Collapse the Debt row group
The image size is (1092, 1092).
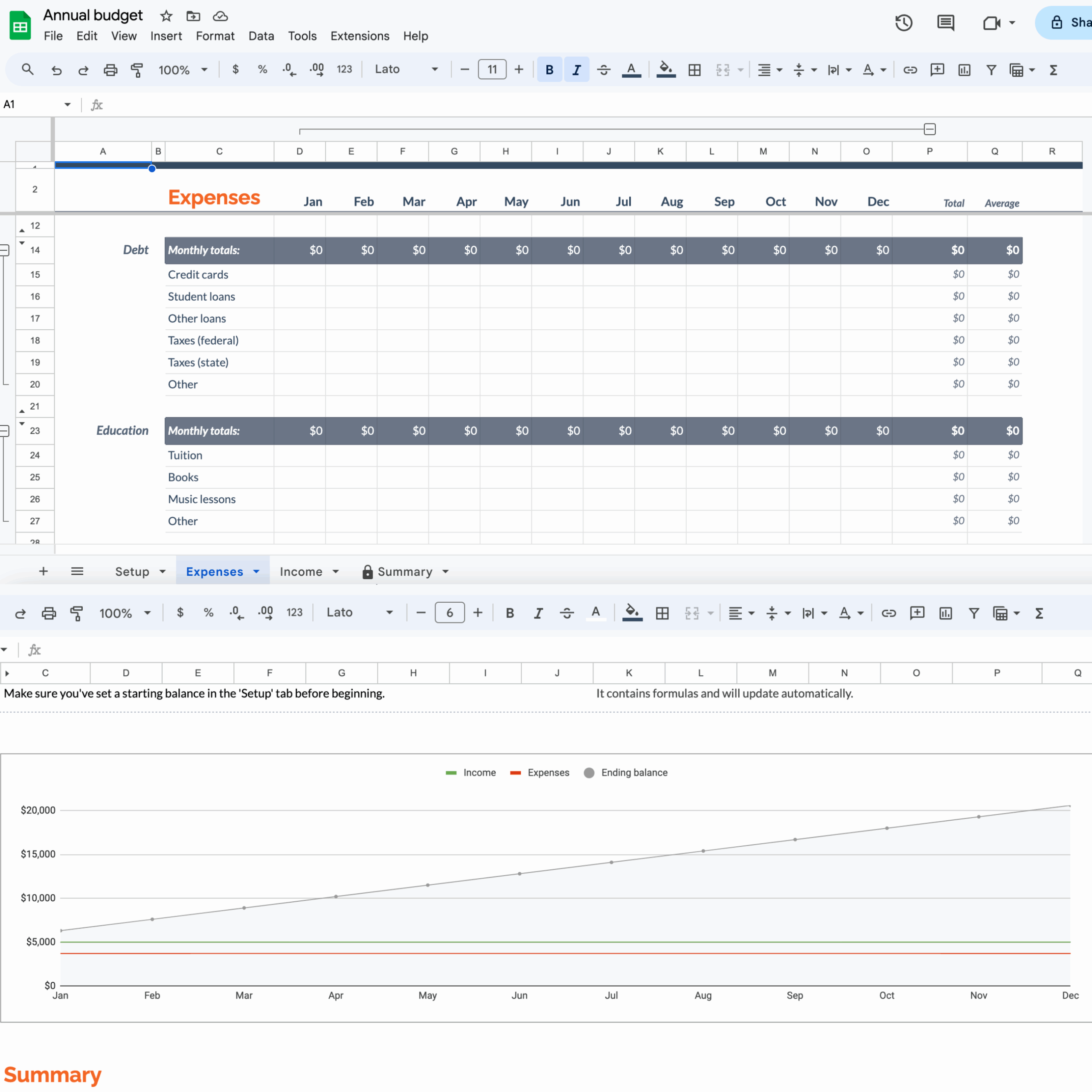(x=5, y=250)
